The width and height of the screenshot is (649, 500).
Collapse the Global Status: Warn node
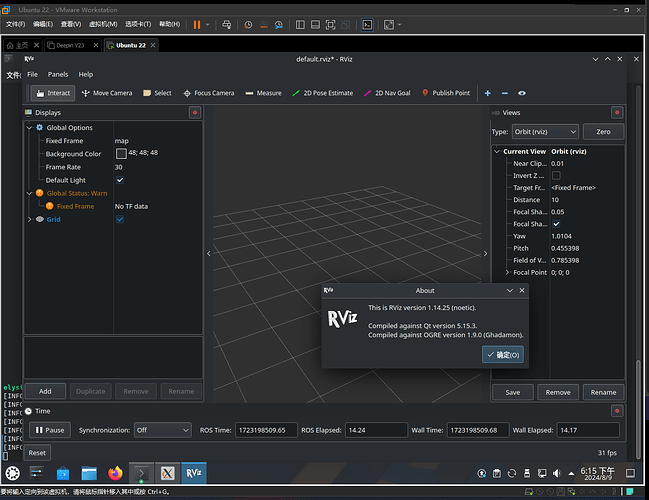coord(29,193)
